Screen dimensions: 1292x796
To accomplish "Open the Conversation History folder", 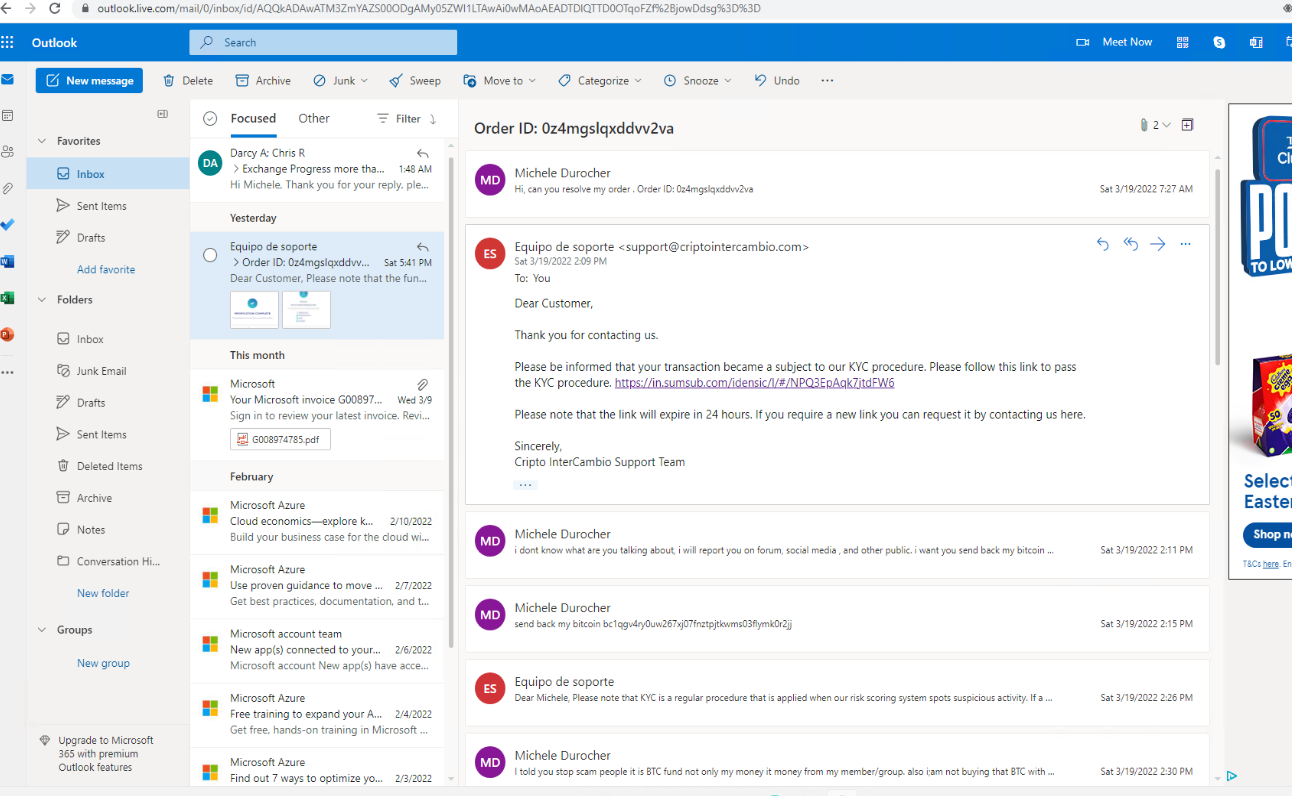I will coord(108,562).
